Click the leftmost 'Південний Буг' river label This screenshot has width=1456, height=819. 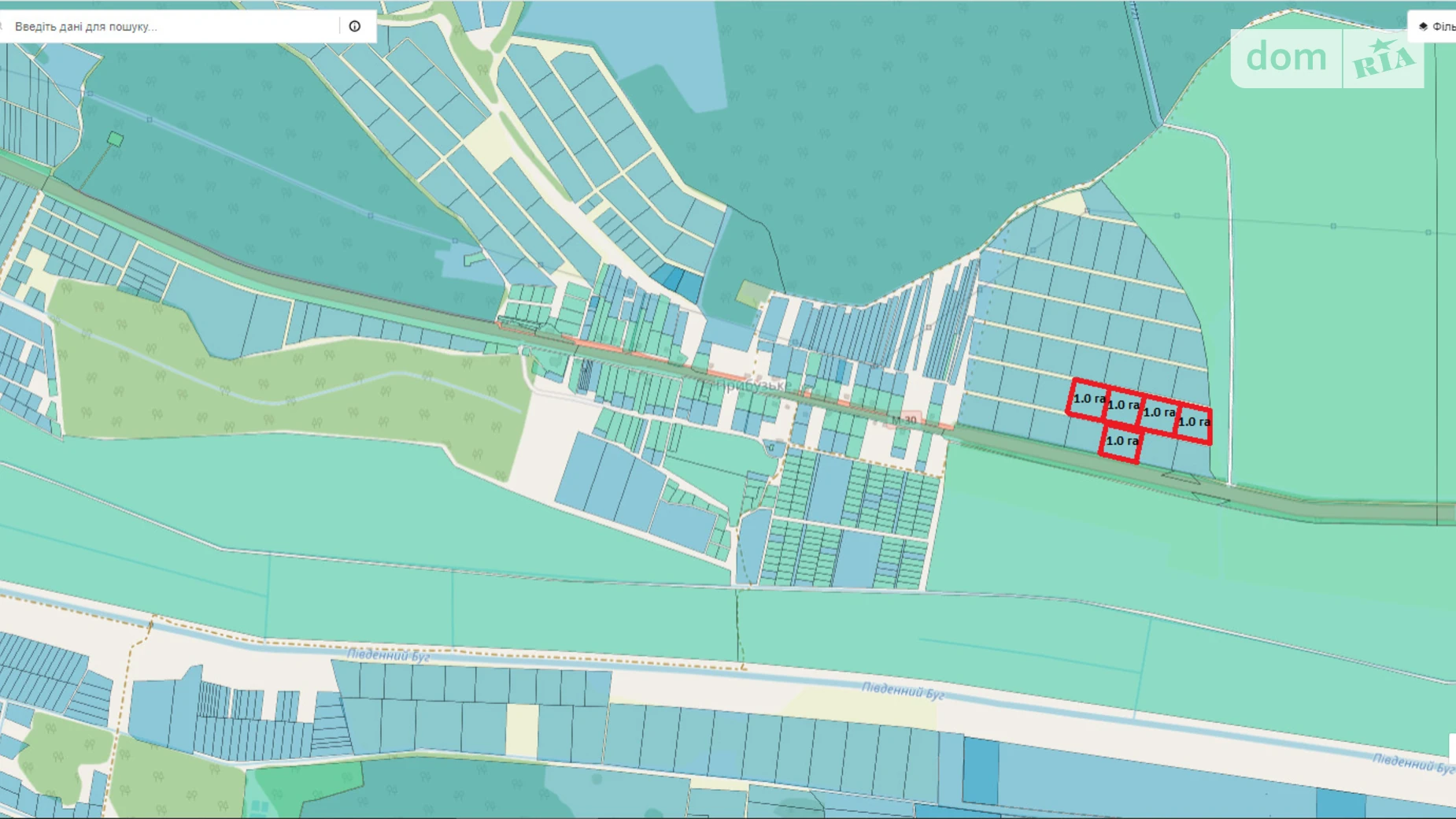coord(388,655)
